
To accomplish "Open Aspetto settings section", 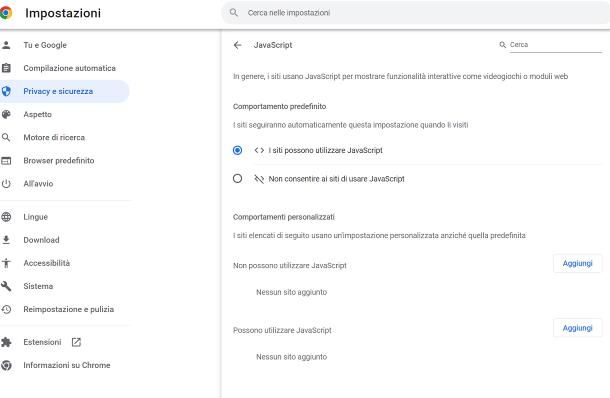I will pos(64,114).
